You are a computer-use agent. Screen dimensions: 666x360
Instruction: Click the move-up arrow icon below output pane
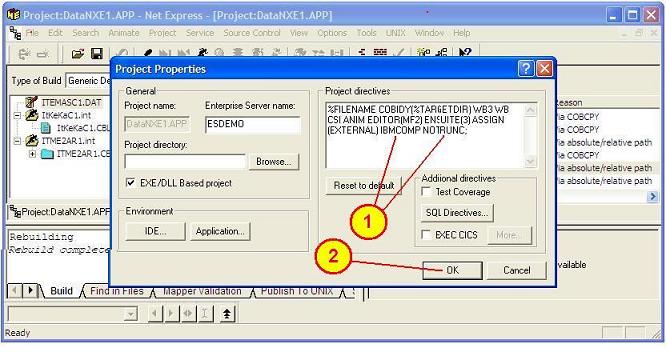[x=227, y=314]
